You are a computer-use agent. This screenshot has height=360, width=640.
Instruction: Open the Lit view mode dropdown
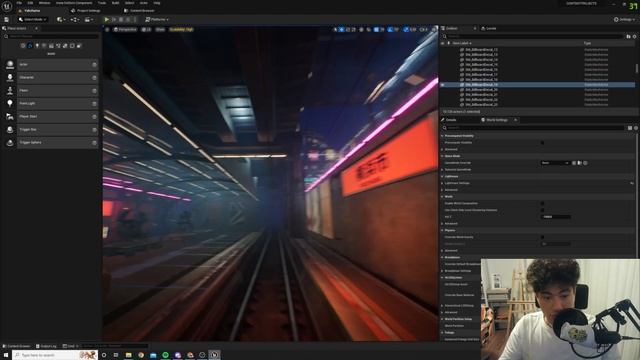tap(146, 29)
